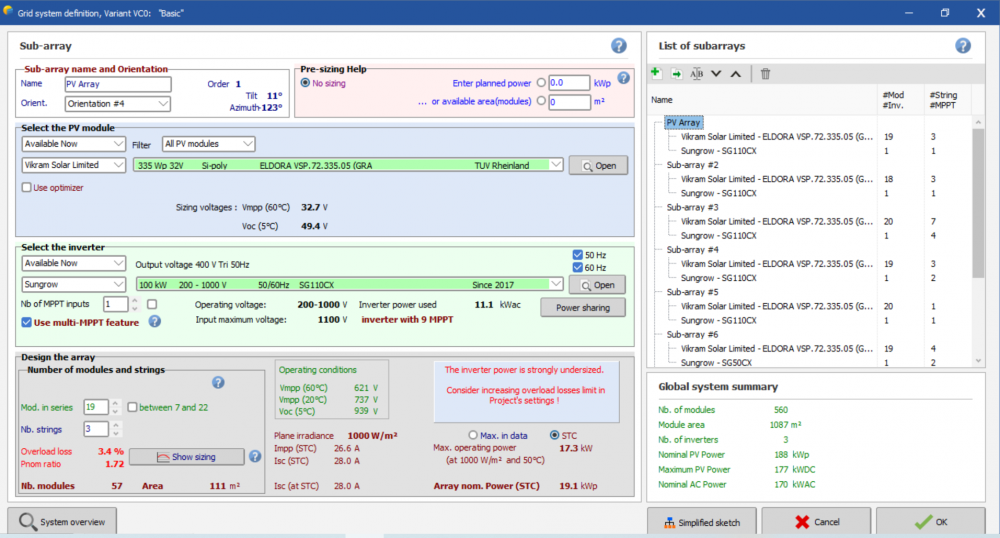Enable the Use optimizer checkbox
Viewport: 1000px width, 538px height.
[x=27, y=187]
